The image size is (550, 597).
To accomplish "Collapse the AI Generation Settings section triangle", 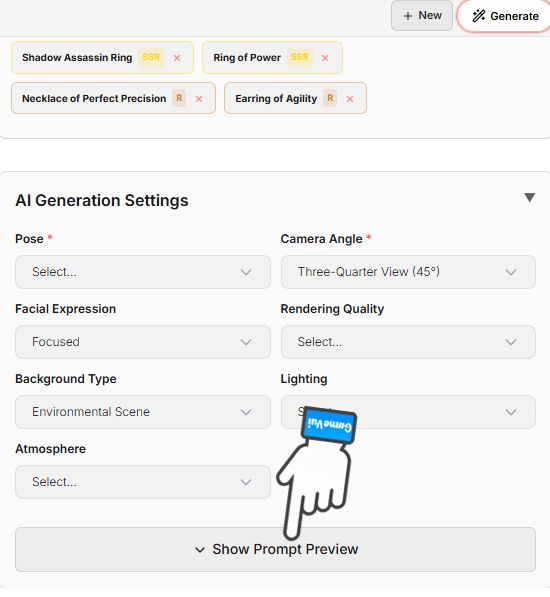I will 529,197.
